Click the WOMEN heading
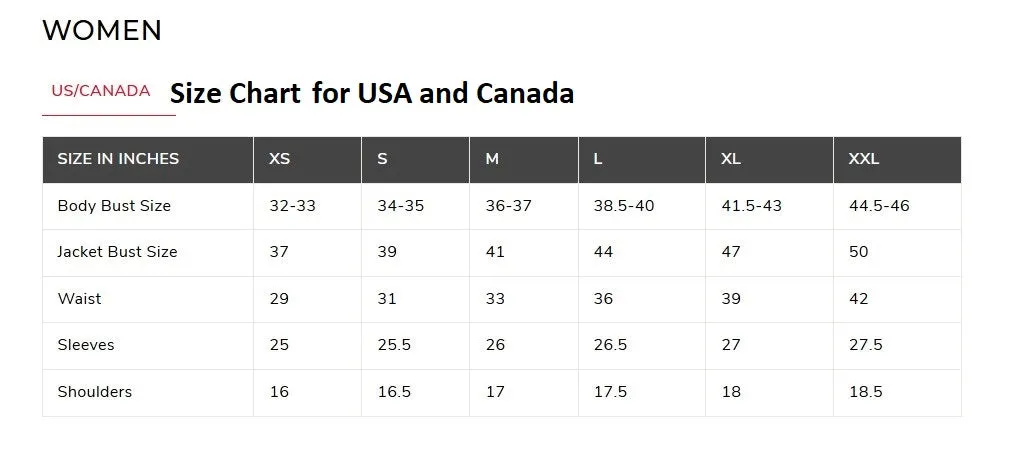This screenshot has height=460, width=1011. click(102, 30)
